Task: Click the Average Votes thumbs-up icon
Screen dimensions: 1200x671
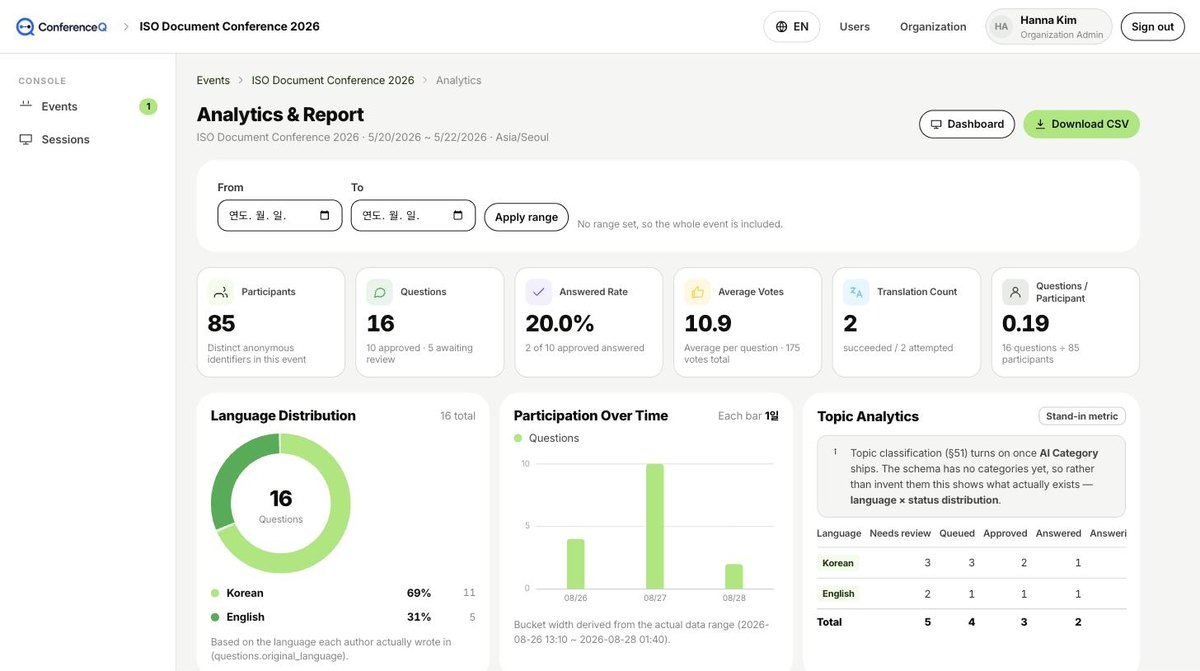Action: [x=698, y=292]
